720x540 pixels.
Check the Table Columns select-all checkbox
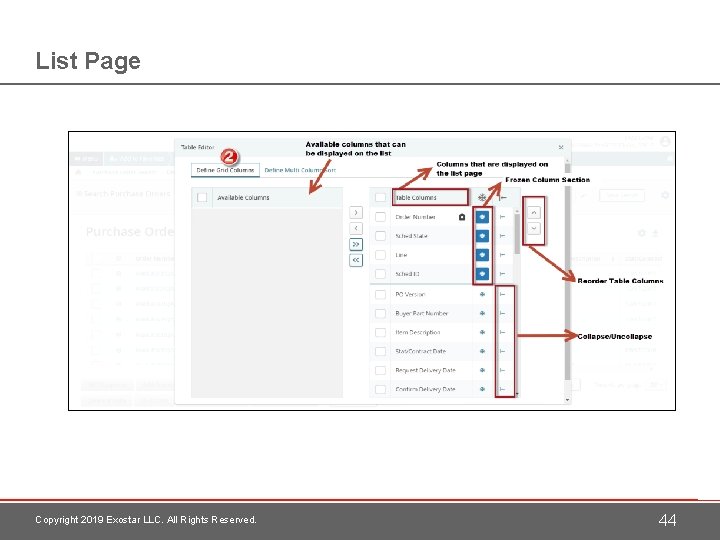pos(380,197)
